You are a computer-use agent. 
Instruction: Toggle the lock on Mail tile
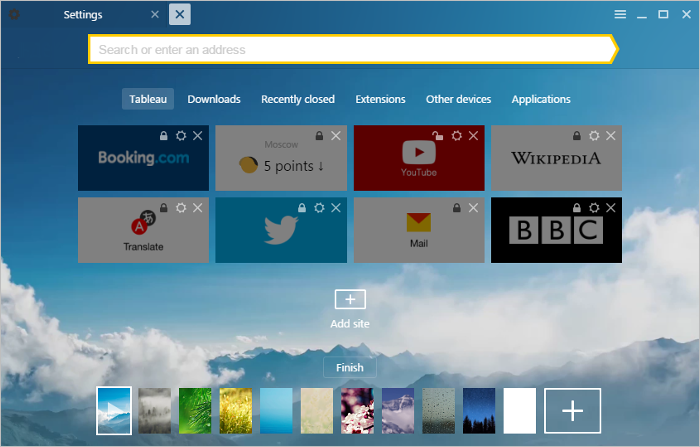[457, 208]
